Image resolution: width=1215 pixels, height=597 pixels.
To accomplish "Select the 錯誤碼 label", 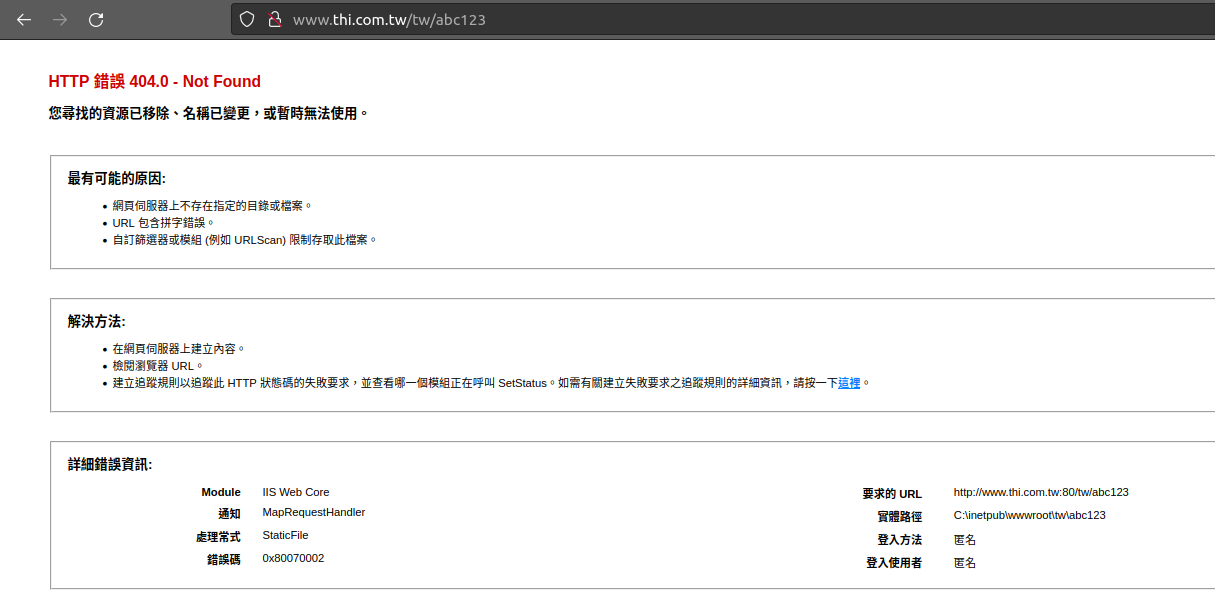I will [224, 560].
